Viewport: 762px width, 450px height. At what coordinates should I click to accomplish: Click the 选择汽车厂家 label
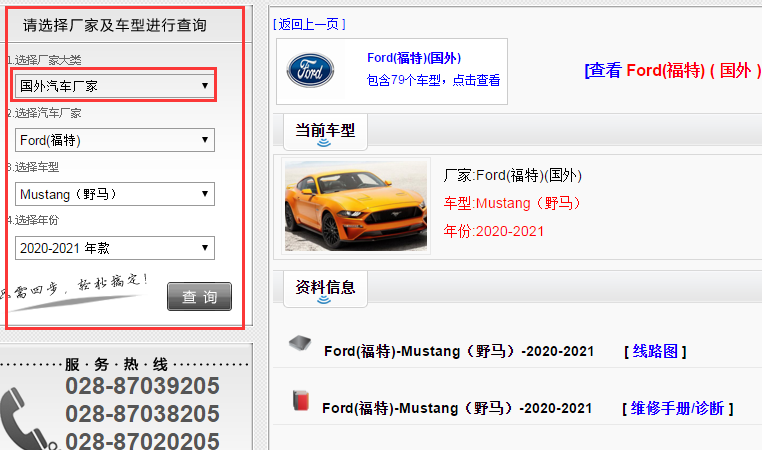pyautogui.click(x=44, y=113)
